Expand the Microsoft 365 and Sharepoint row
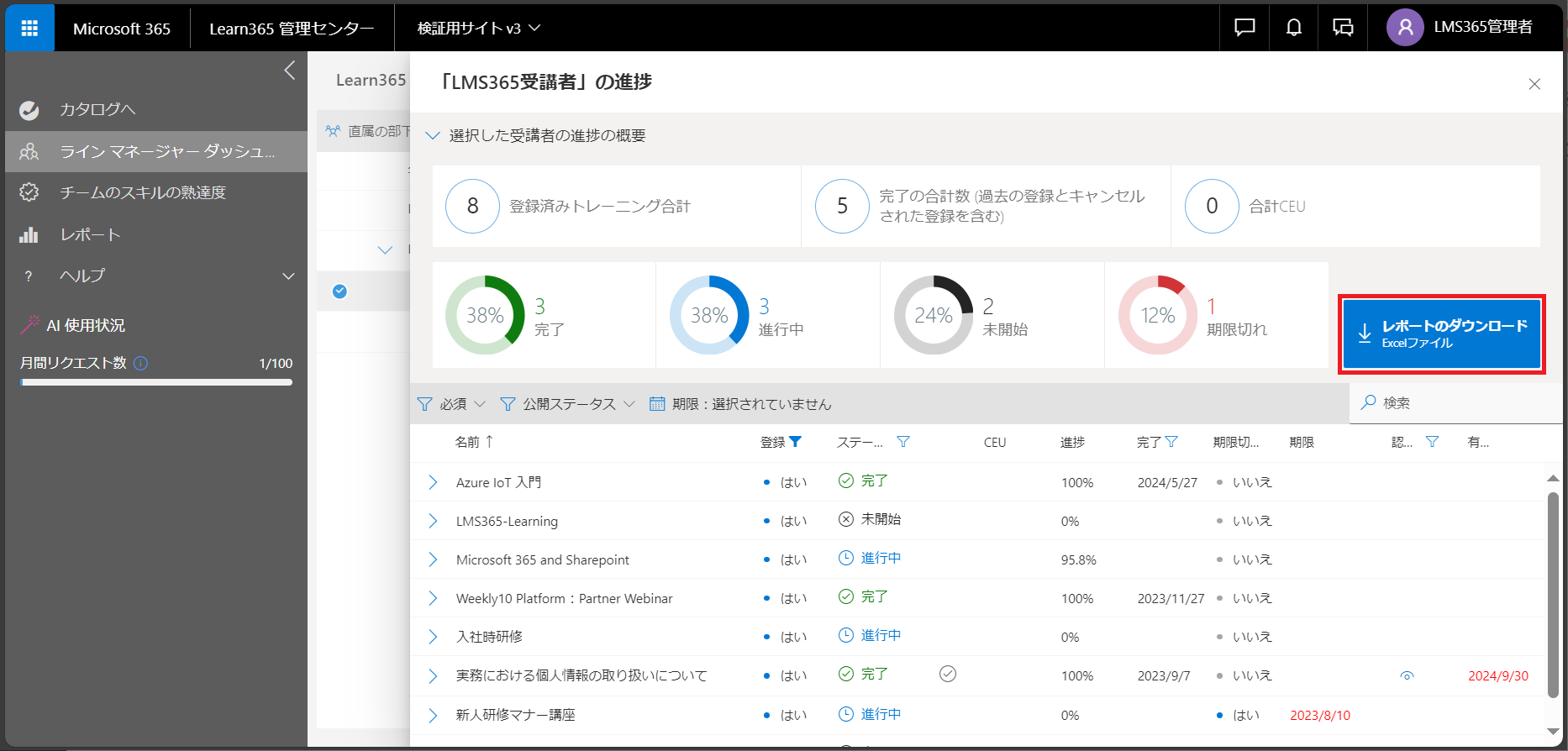 pyautogui.click(x=433, y=559)
